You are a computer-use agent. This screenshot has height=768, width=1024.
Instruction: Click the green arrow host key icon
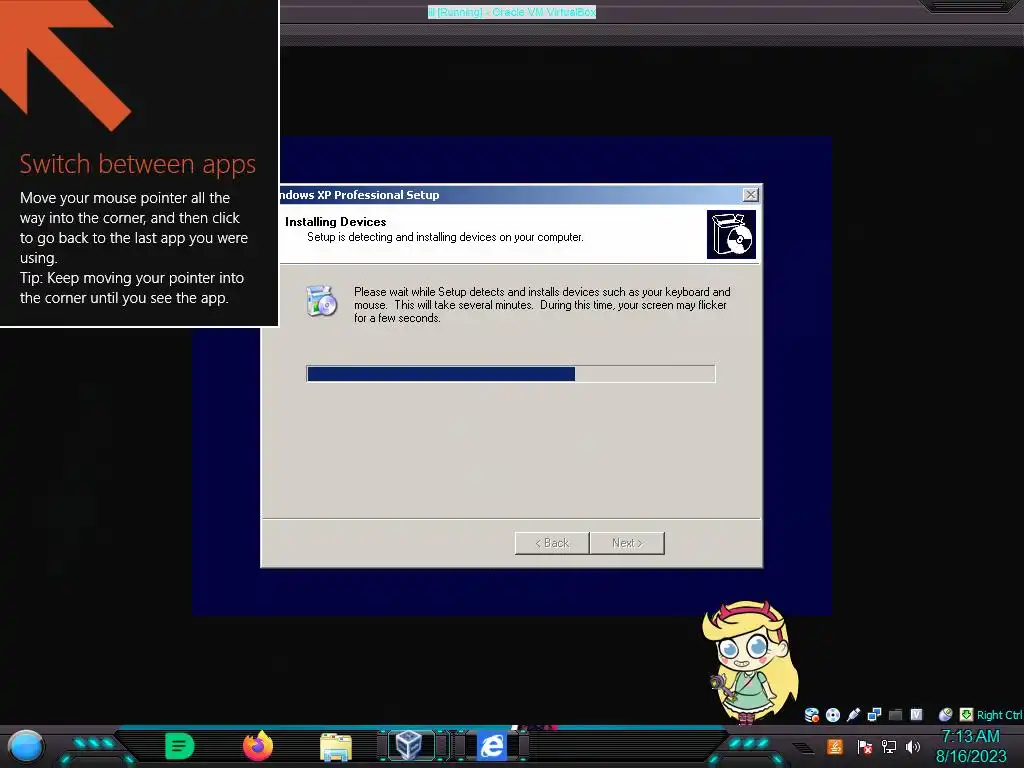tap(967, 715)
